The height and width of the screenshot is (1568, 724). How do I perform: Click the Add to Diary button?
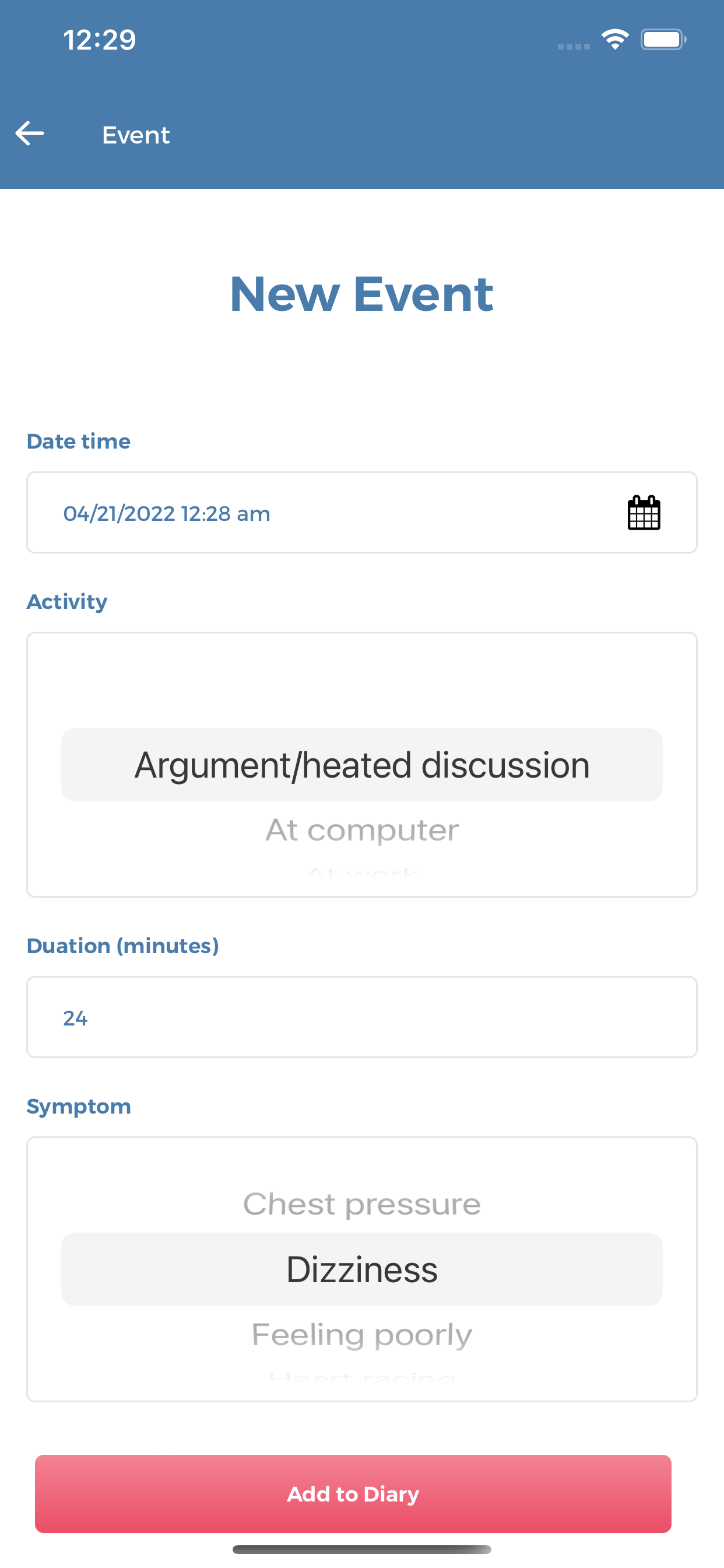pos(353,1494)
